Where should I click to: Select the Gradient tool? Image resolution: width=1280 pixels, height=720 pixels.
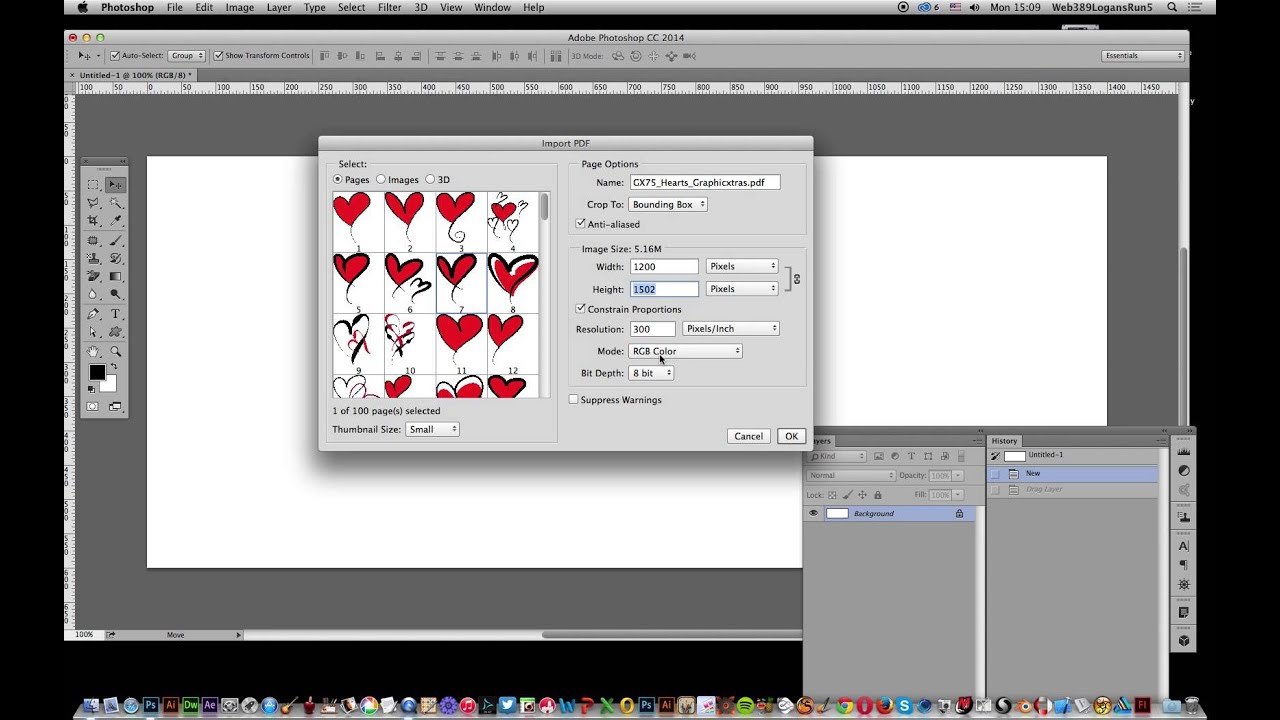point(116,276)
